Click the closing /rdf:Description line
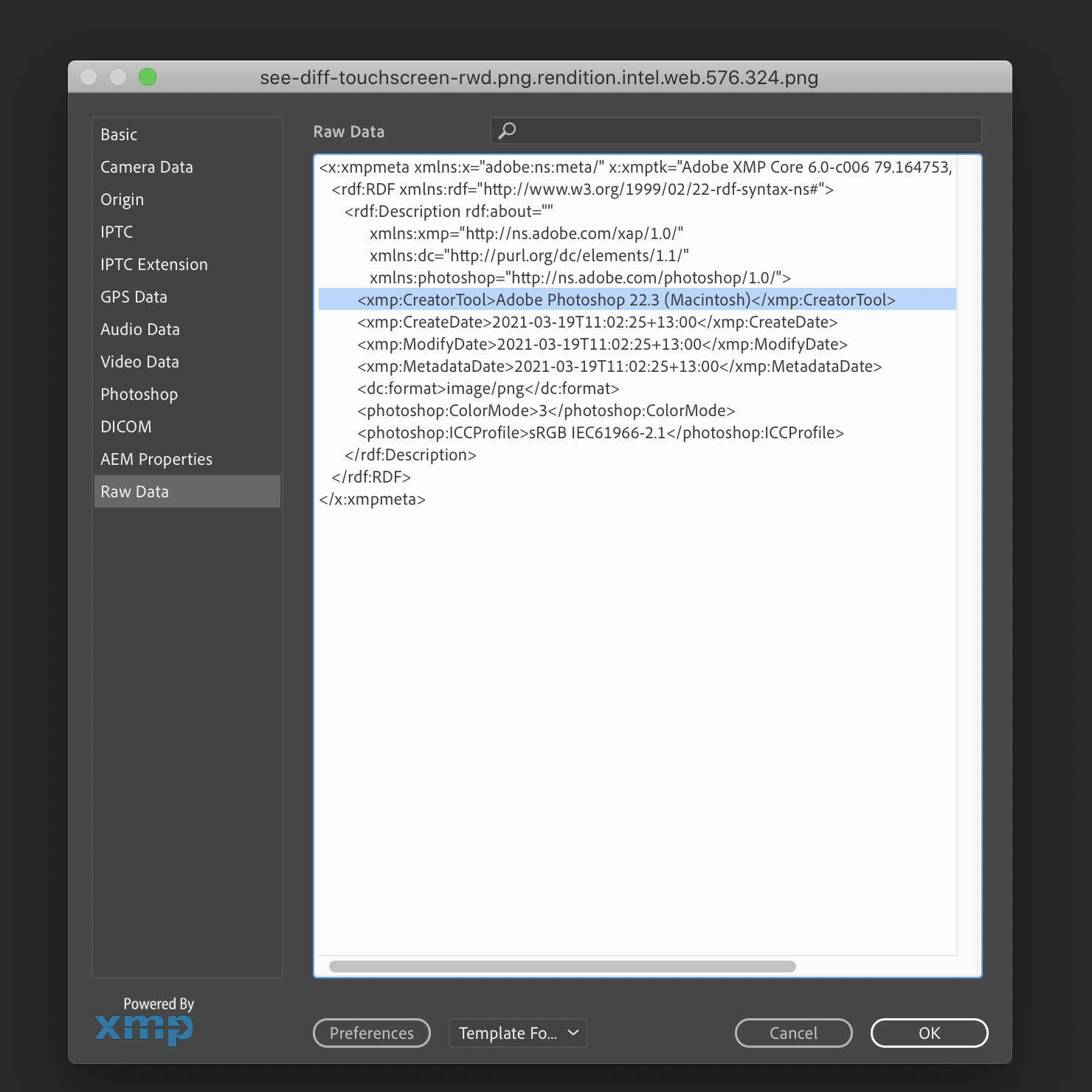 click(410, 455)
